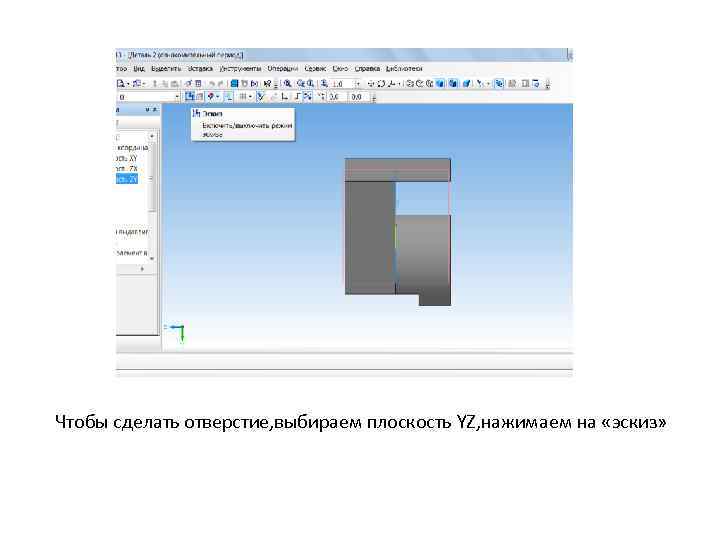Click the Open document icon
The image size is (720, 540).
pyautogui.click(x=137, y=84)
